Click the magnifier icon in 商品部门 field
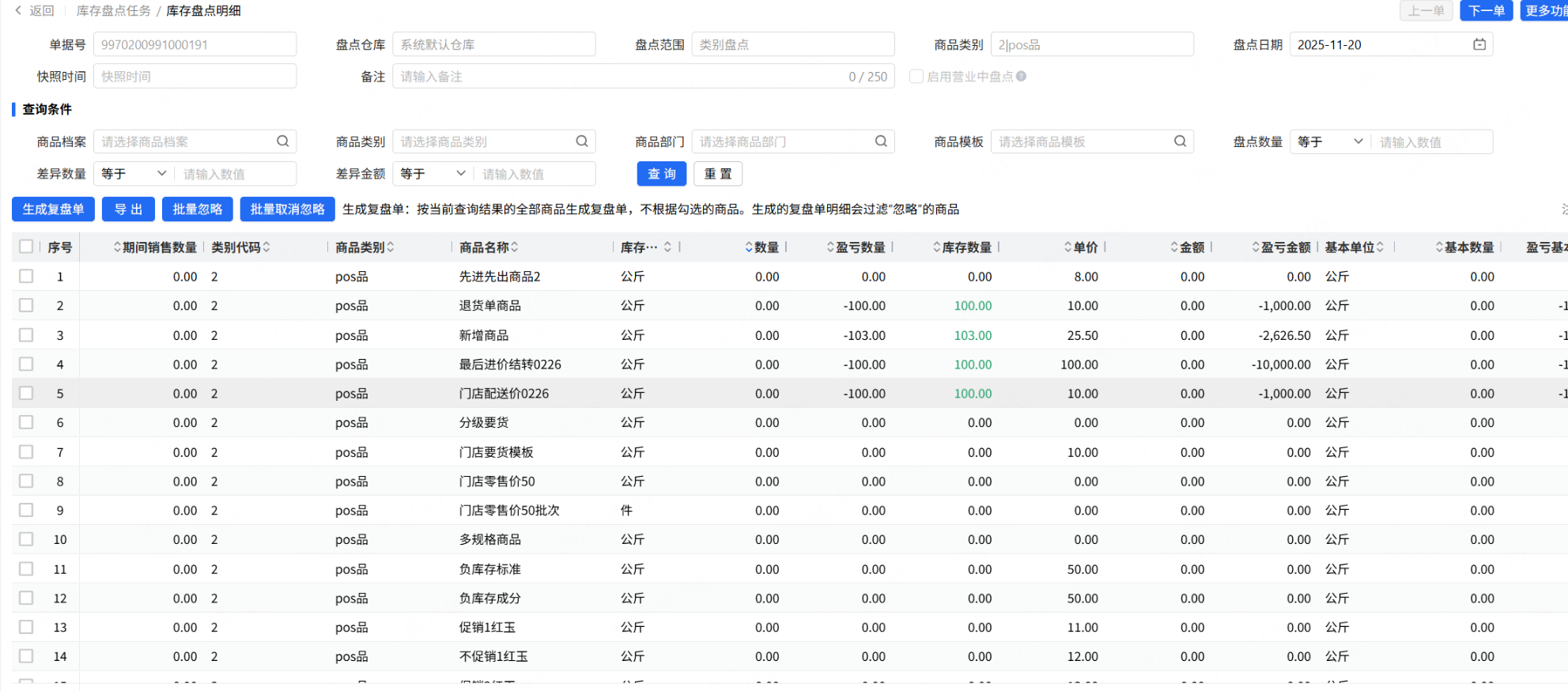 pyautogui.click(x=881, y=142)
